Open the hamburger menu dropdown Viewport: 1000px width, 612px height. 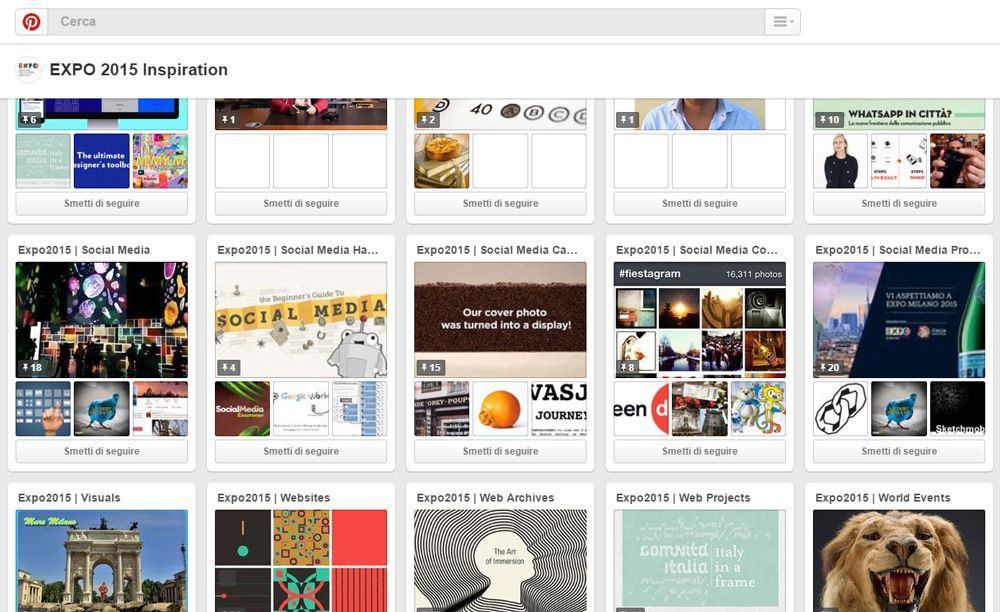tap(783, 22)
